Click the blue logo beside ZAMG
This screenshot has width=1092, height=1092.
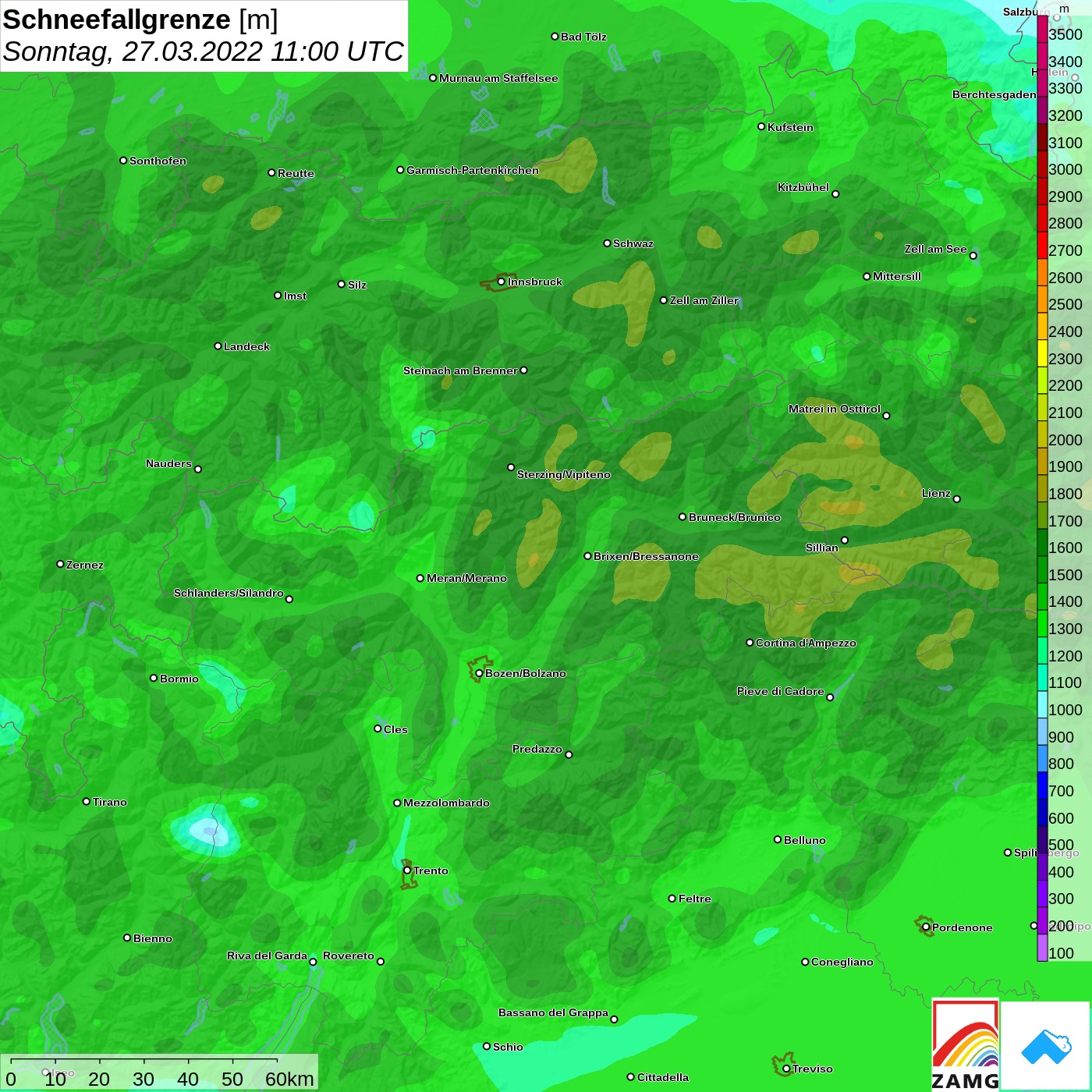[x=1045, y=1045]
